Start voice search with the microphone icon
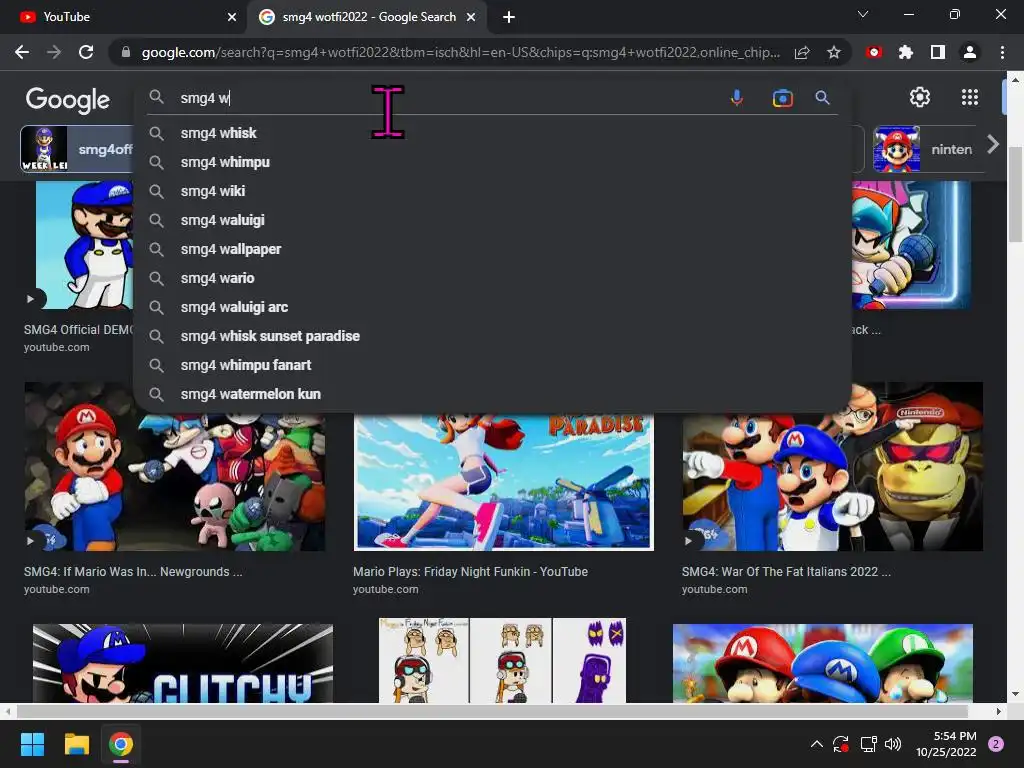1024x768 pixels. pyautogui.click(x=737, y=98)
